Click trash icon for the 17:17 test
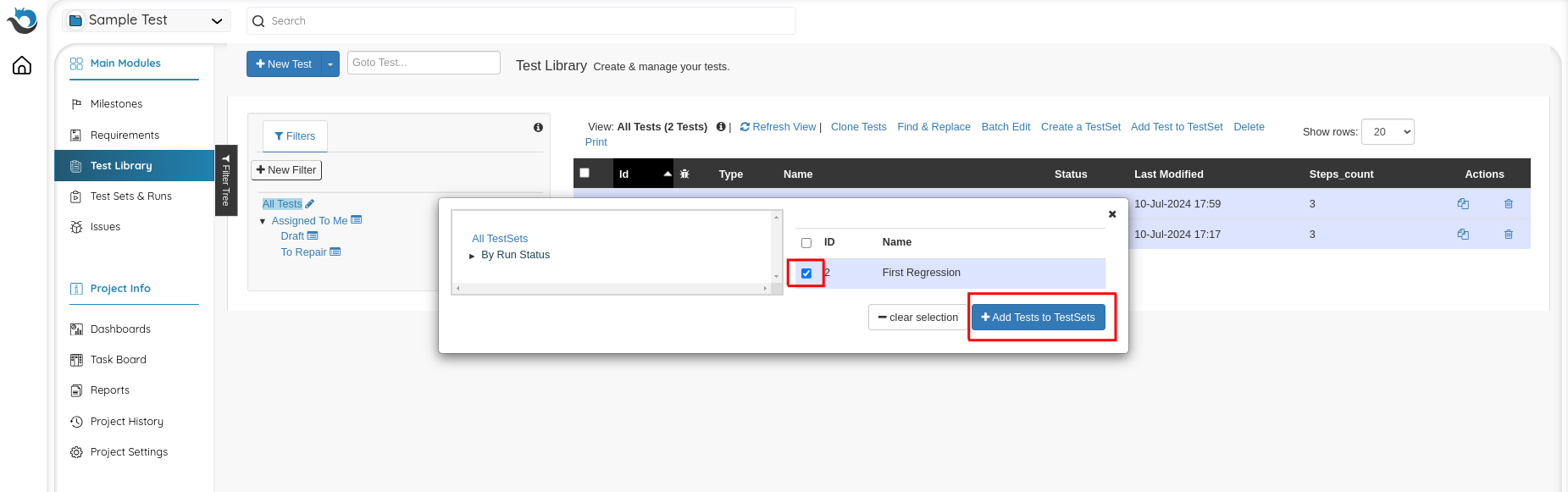The height and width of the screenshot is (492, 1568). pyautogui.click(x=1508, y=235)
